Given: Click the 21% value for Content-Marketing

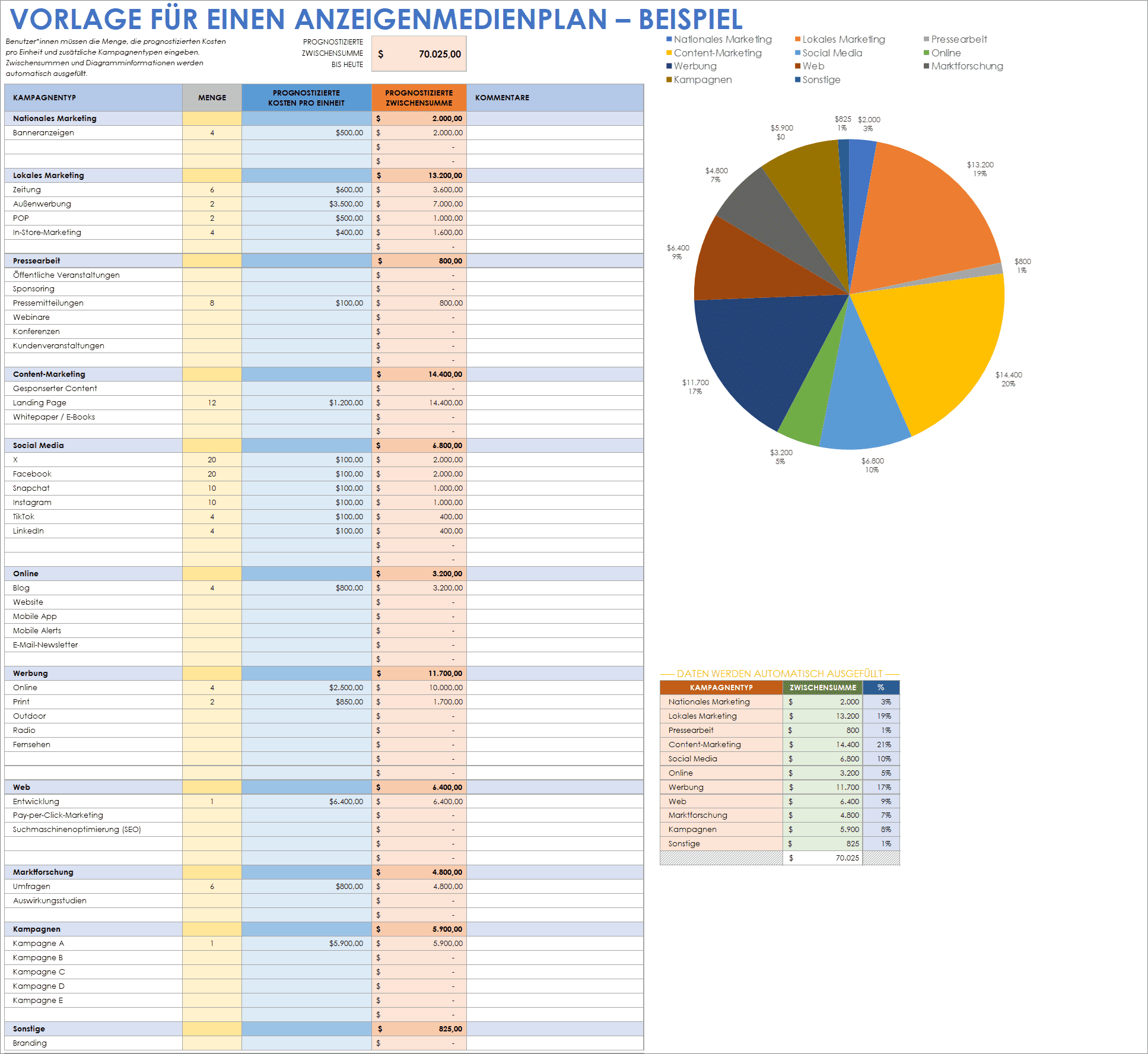Looking at the screenshot, I should pos(881,745).
